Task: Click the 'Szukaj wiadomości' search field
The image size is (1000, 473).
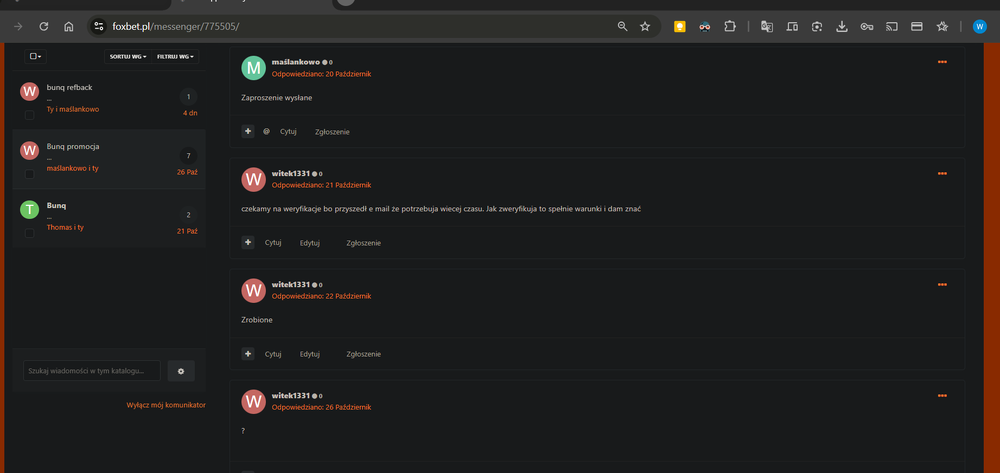Action: (91, 371)
